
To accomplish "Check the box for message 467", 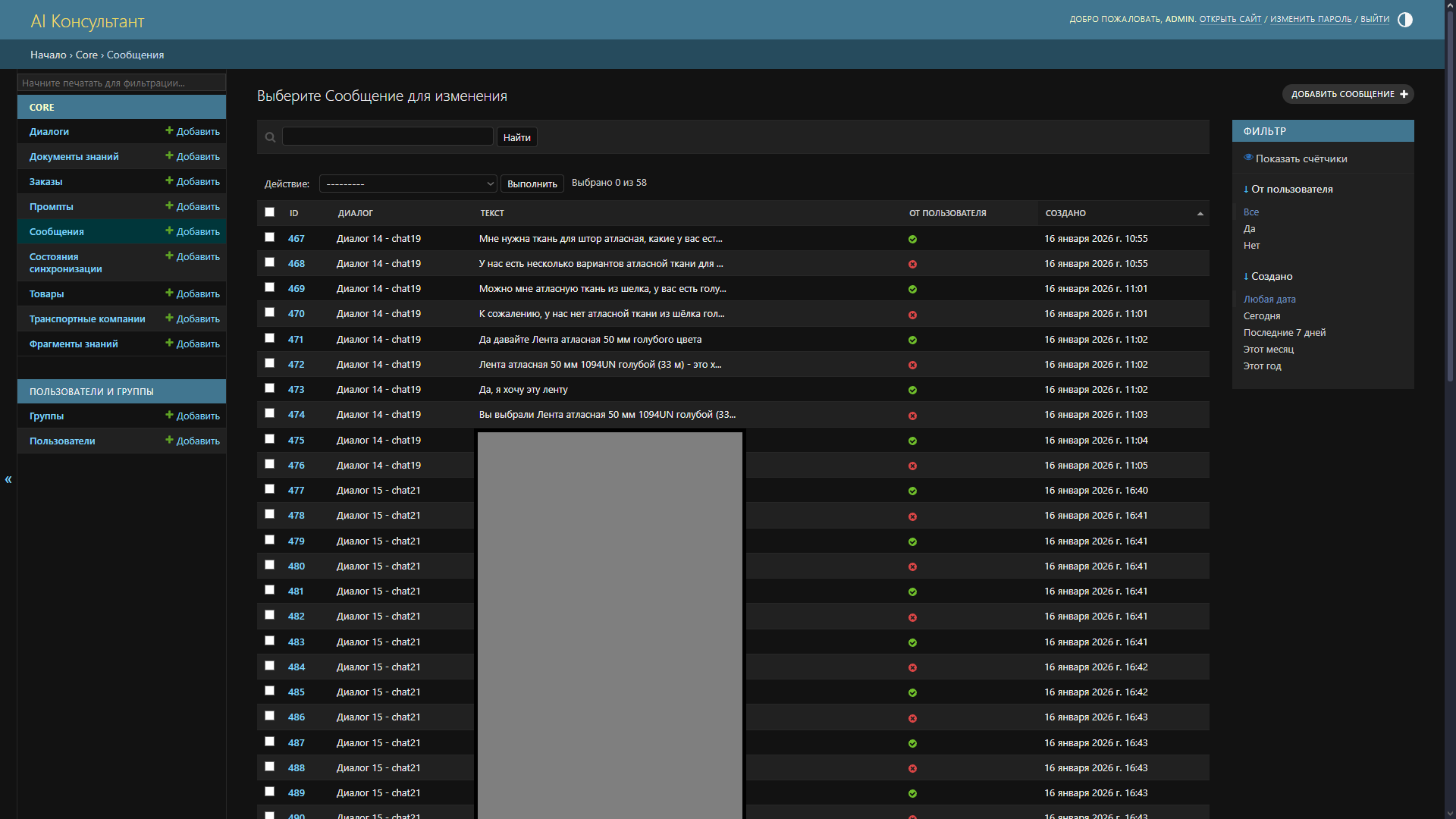I will point(269,237).
